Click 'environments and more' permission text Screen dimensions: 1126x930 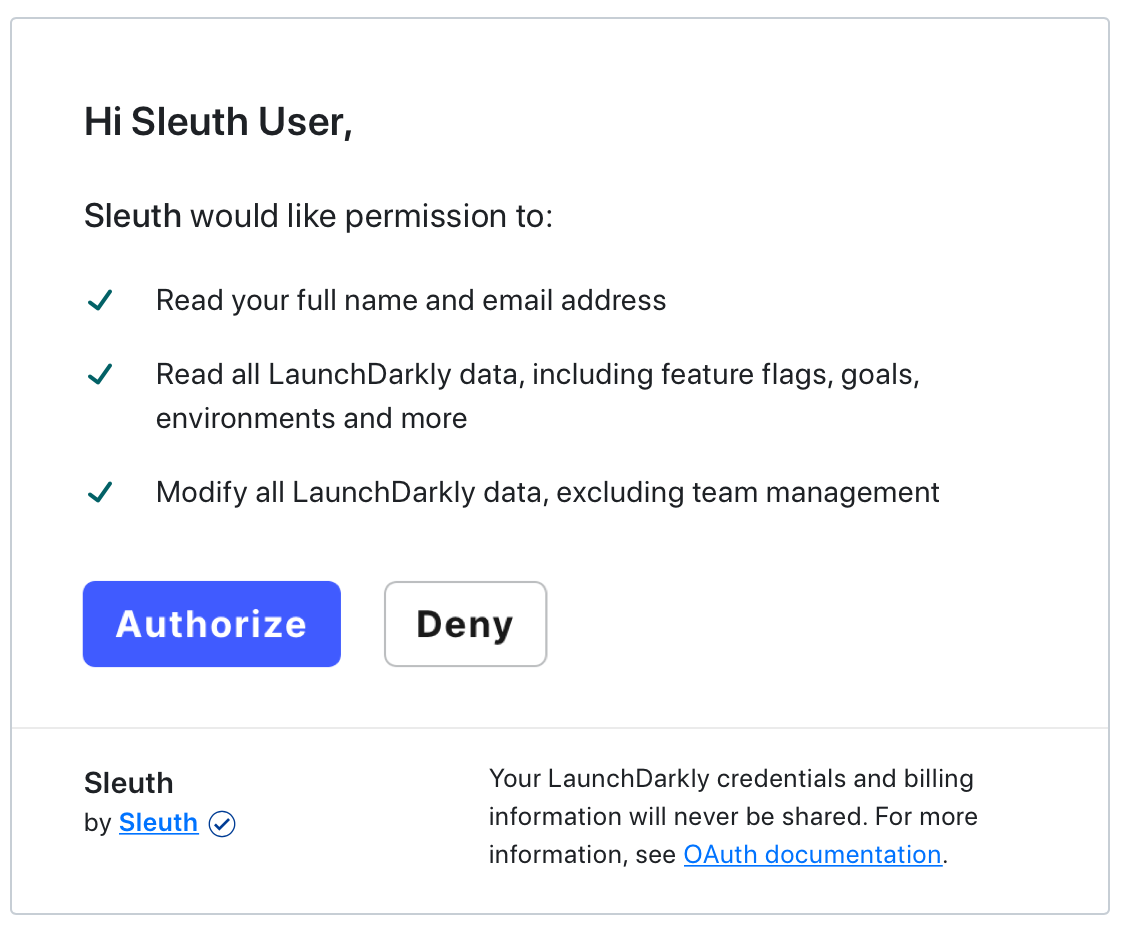click(x=311, y=418)
